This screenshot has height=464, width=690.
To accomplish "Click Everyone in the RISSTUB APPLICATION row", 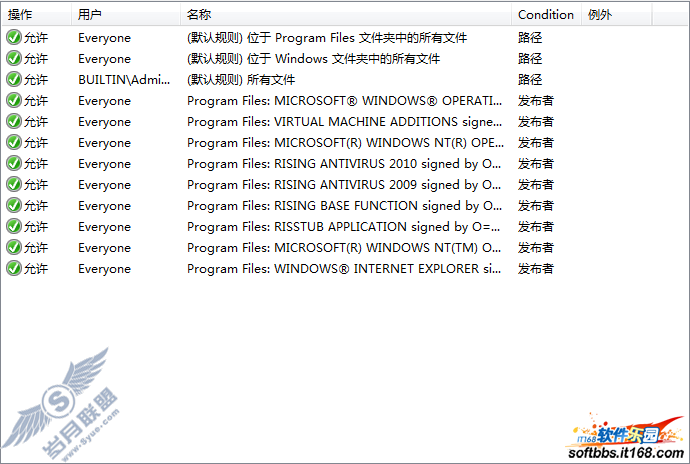I will pos(104,227).
